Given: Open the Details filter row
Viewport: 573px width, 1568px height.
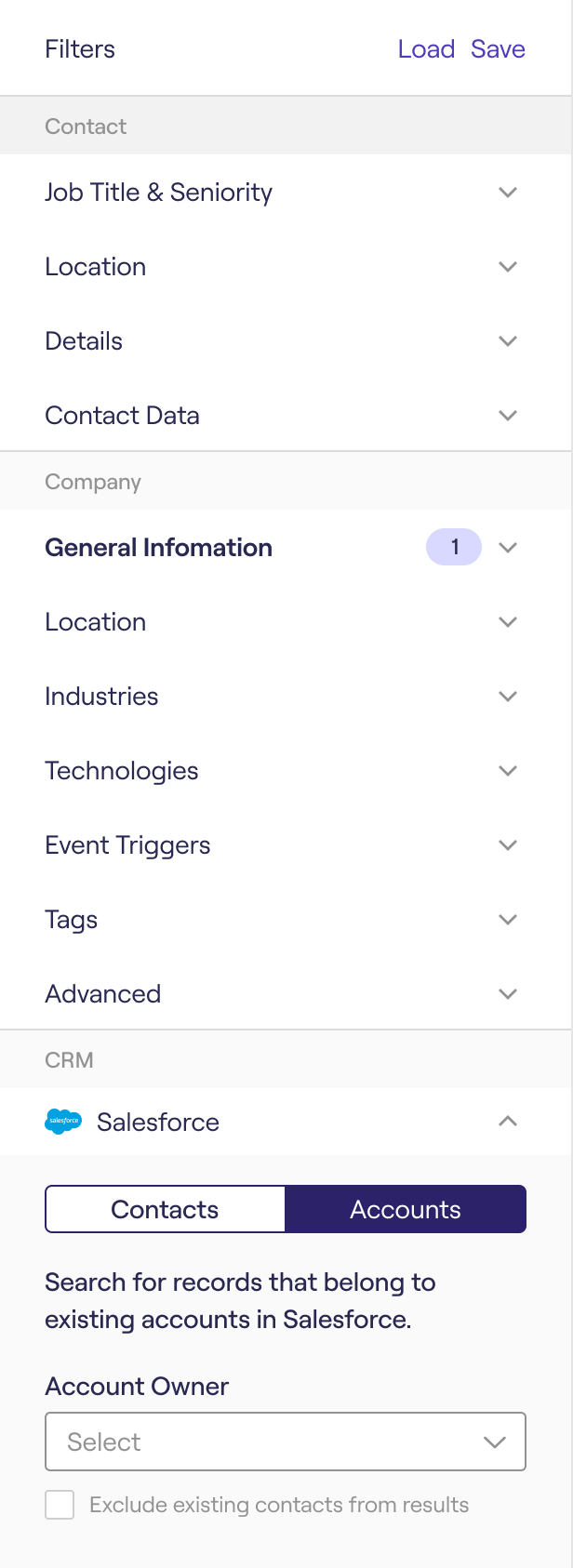Looking at the screenshot, I should (x=286, y=341).
